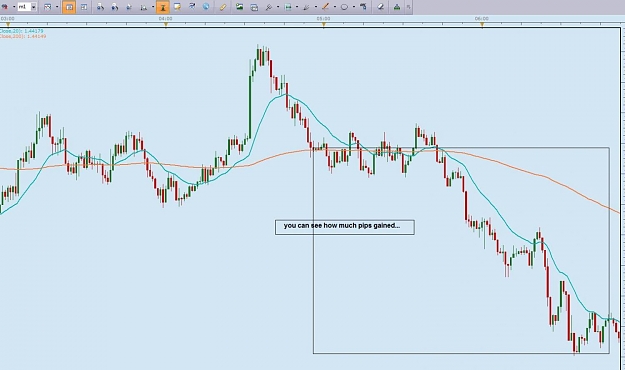Click the yellow note icon
This screenshot has height=370, width=625.
pos(177,6)
